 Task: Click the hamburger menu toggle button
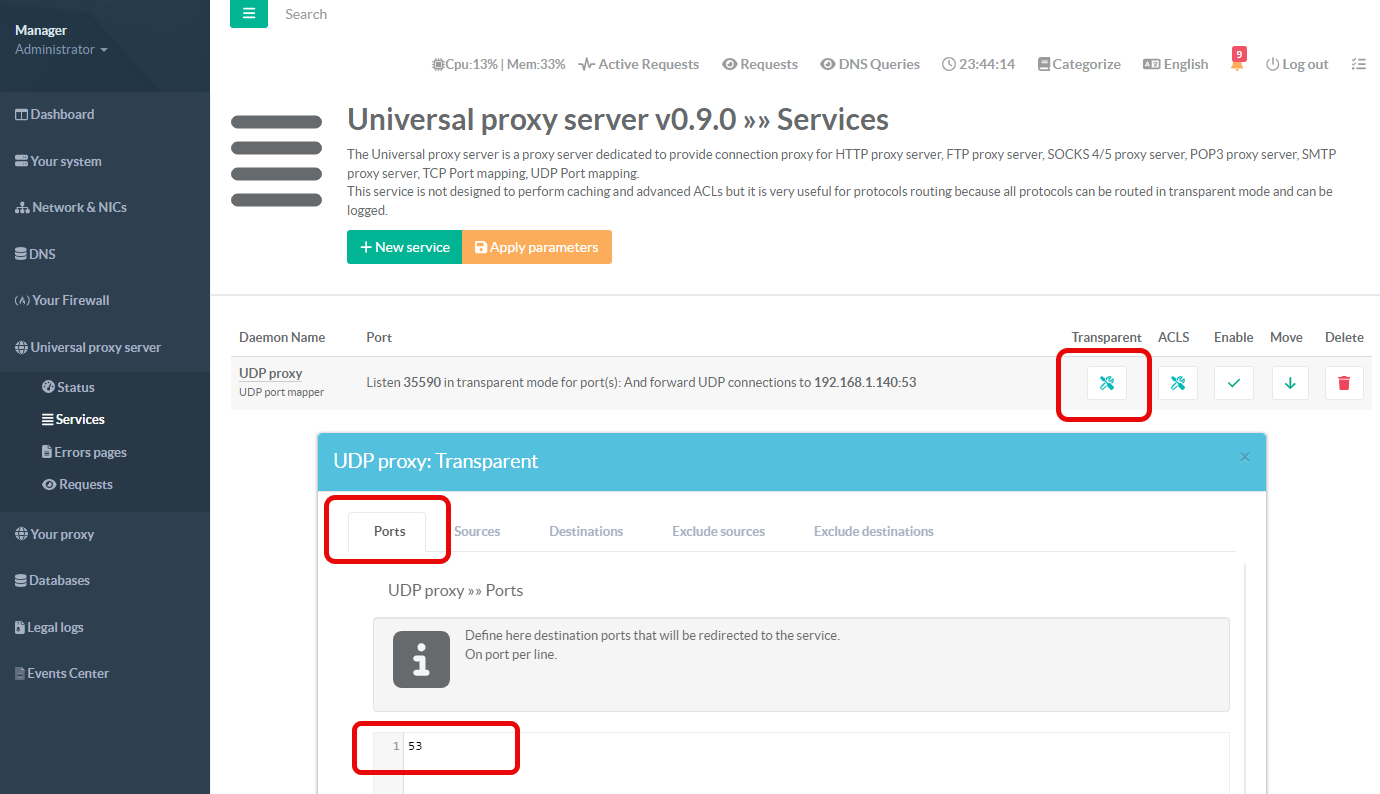[x=249, y=14]
